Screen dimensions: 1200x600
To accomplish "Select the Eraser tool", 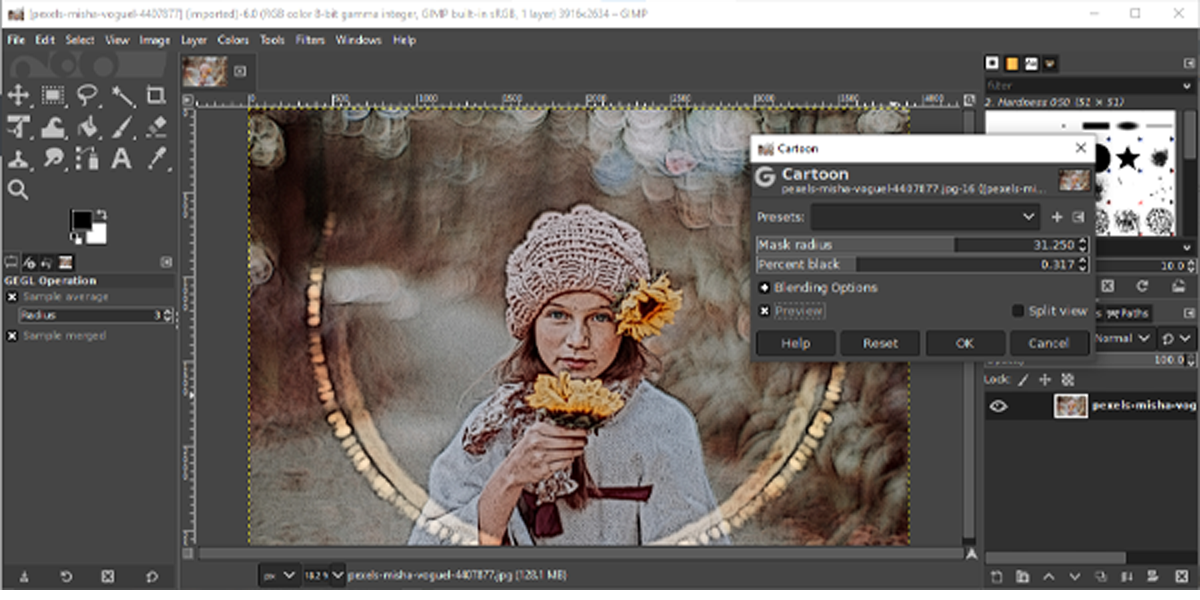I will point(156,127).
